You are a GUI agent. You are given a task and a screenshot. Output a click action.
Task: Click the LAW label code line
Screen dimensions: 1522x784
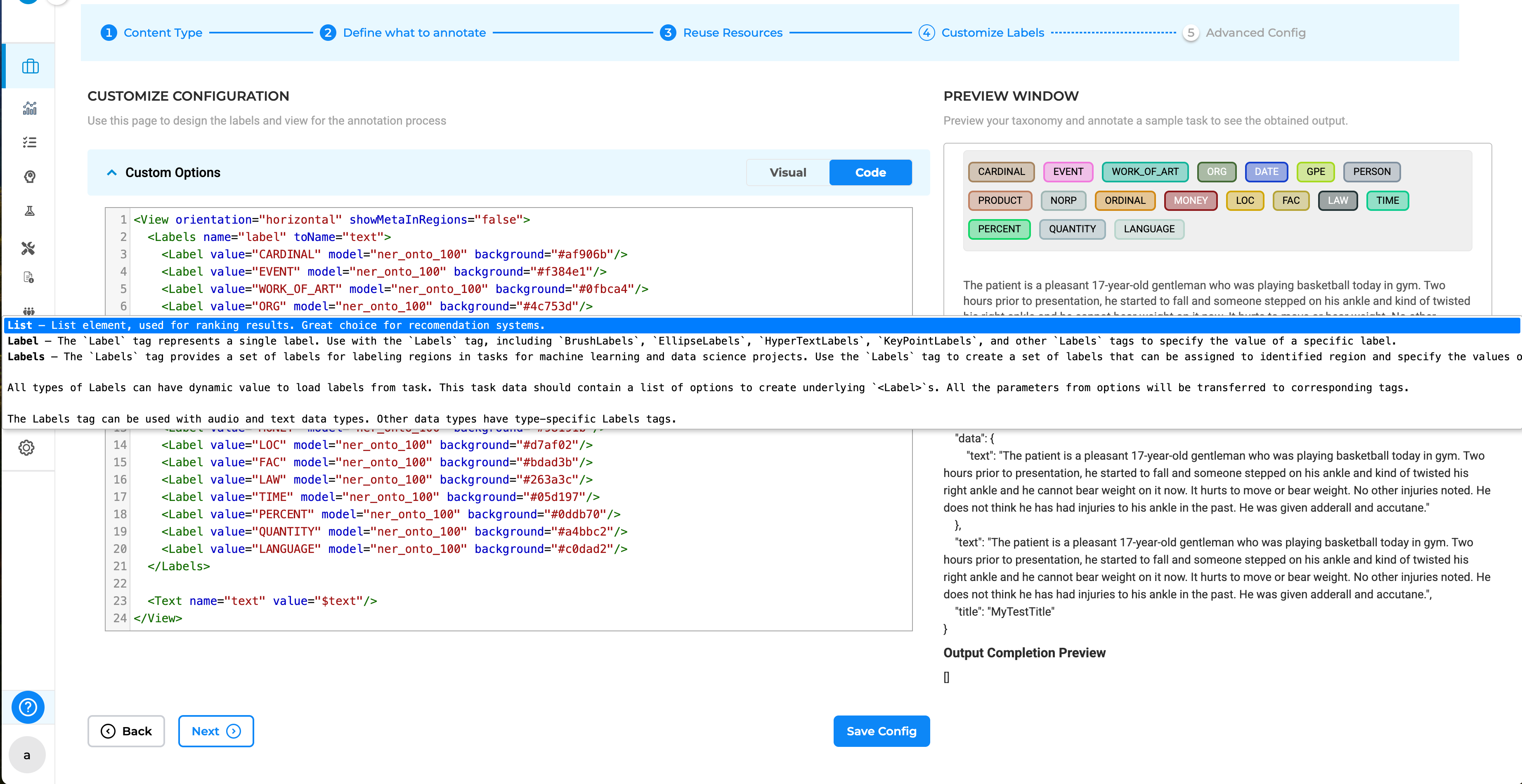pos(376,480)
